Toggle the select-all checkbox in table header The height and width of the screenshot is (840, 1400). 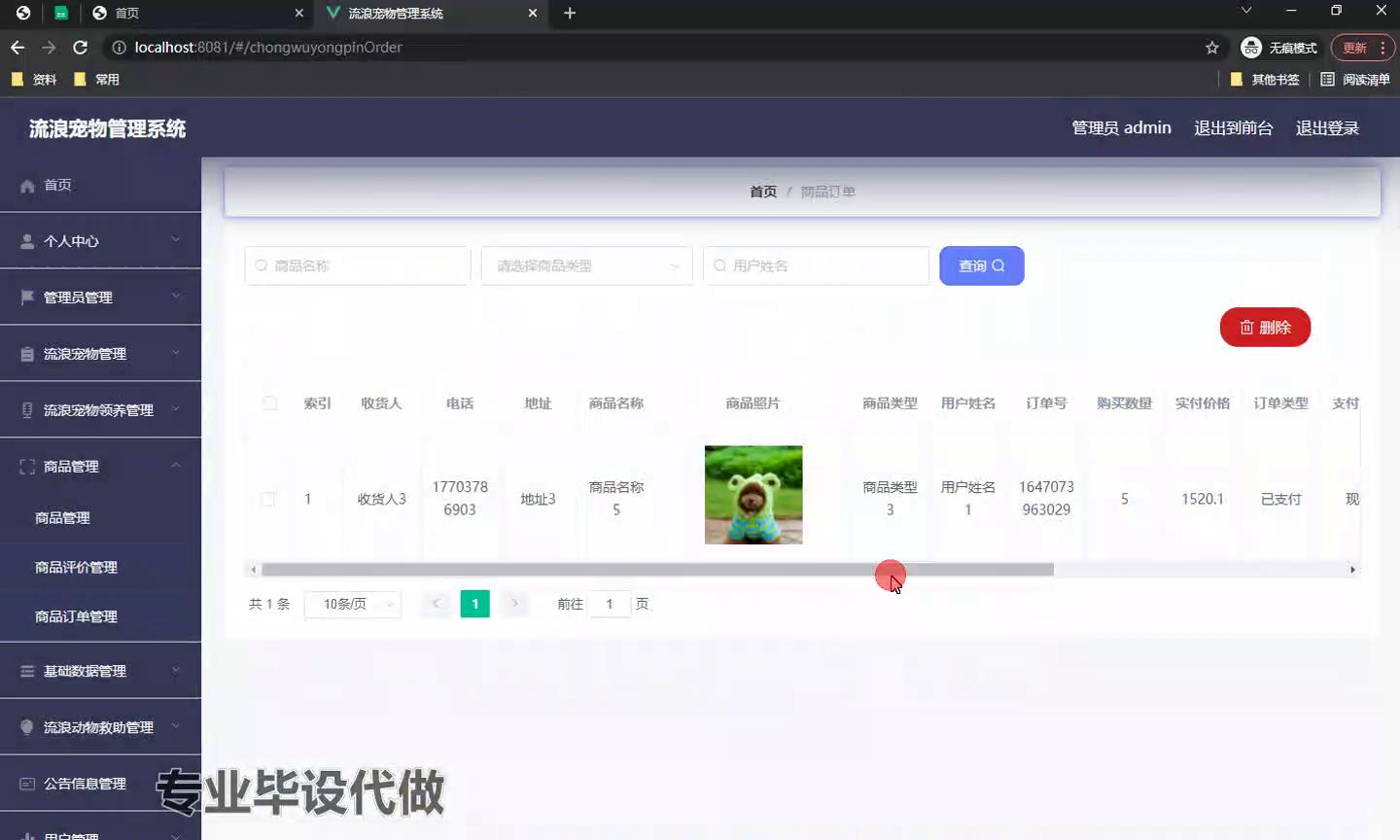269,403
